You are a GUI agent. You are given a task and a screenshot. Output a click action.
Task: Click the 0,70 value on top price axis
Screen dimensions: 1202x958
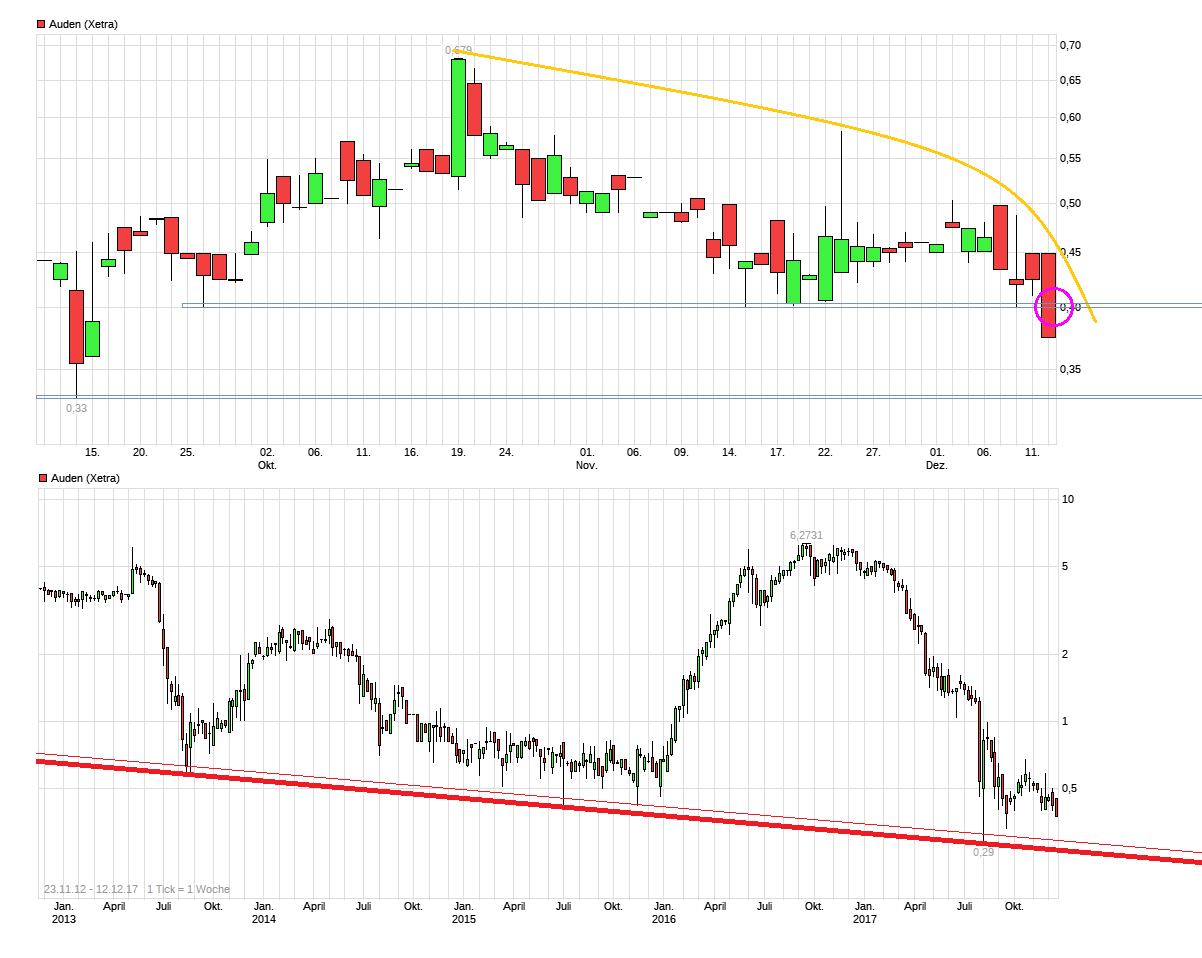point(1070,45)
